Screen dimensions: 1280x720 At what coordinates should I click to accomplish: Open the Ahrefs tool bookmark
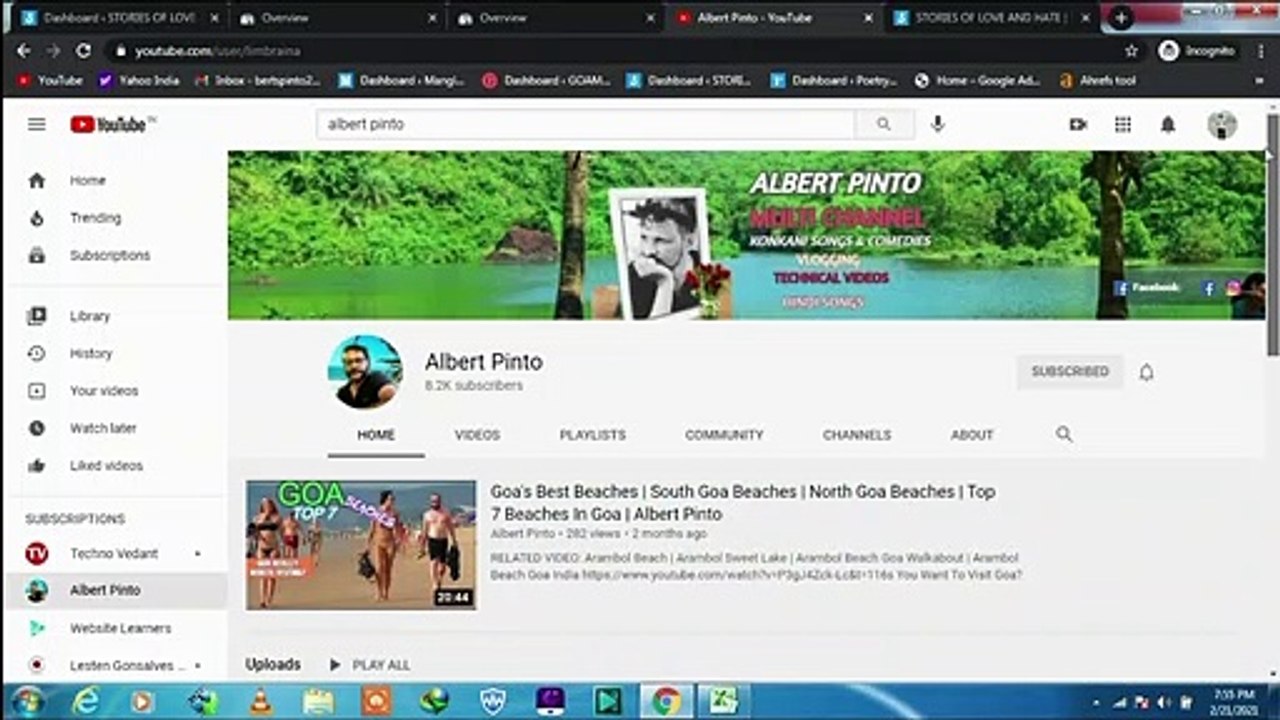1097,81
